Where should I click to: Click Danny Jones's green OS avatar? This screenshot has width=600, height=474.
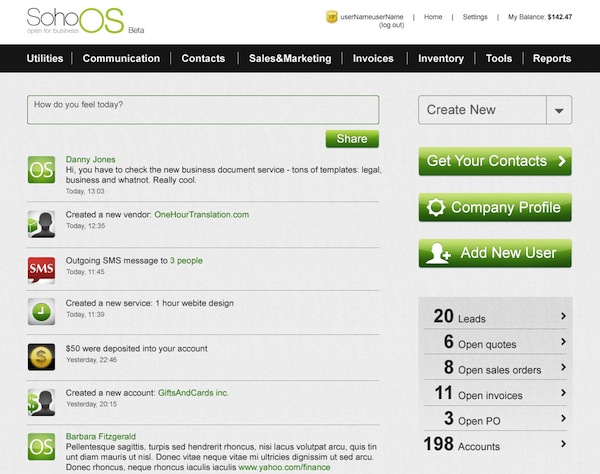(x=42, y=169)
